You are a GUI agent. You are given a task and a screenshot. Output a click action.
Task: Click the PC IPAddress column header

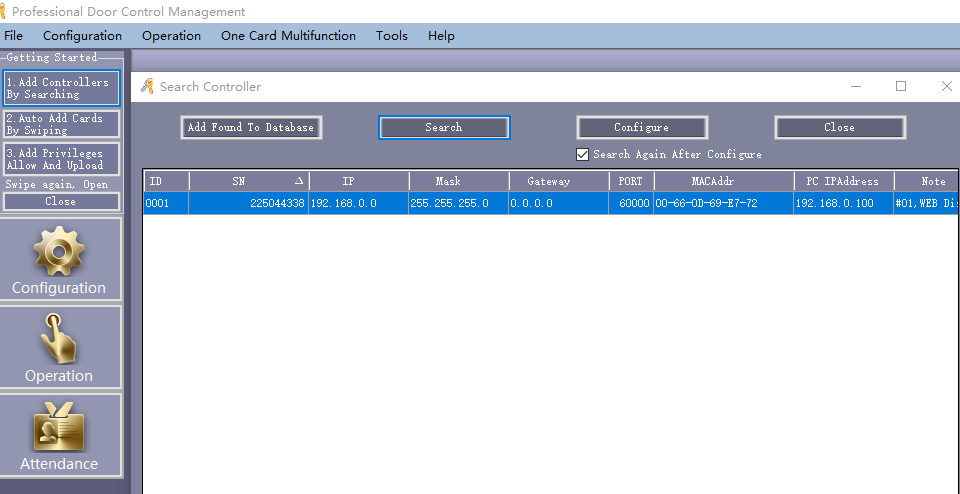pos(844,181)
